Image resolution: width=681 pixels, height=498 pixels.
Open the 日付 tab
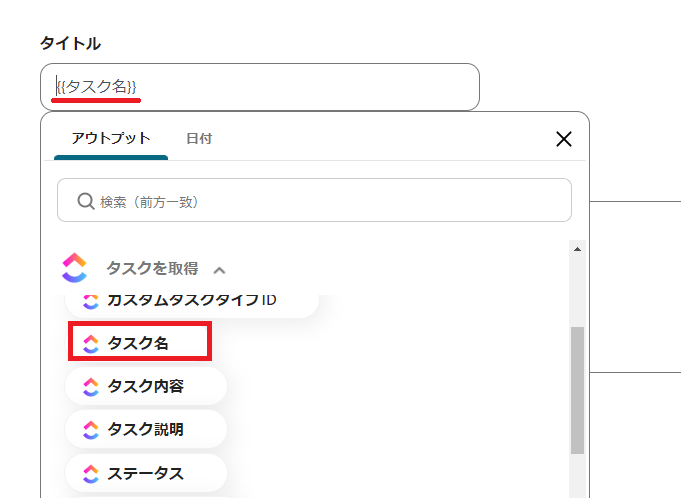[199, 138]
